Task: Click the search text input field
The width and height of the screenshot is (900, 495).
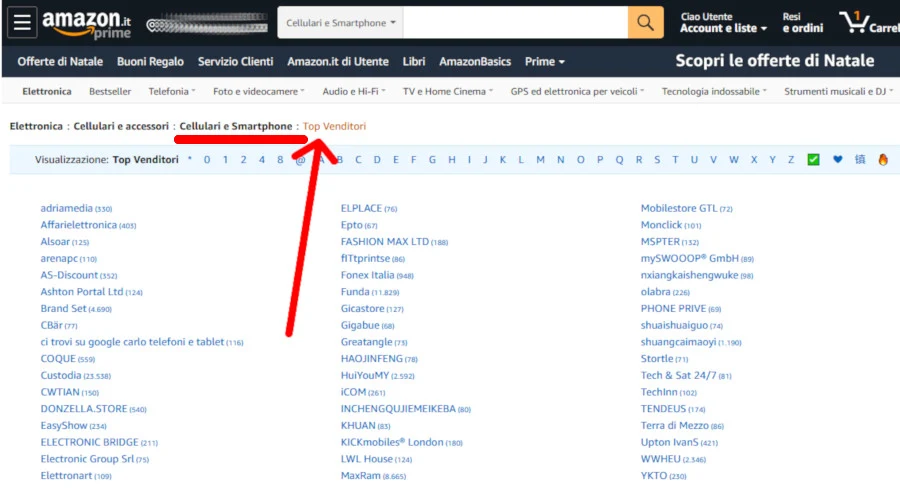Action: point(516,22)
